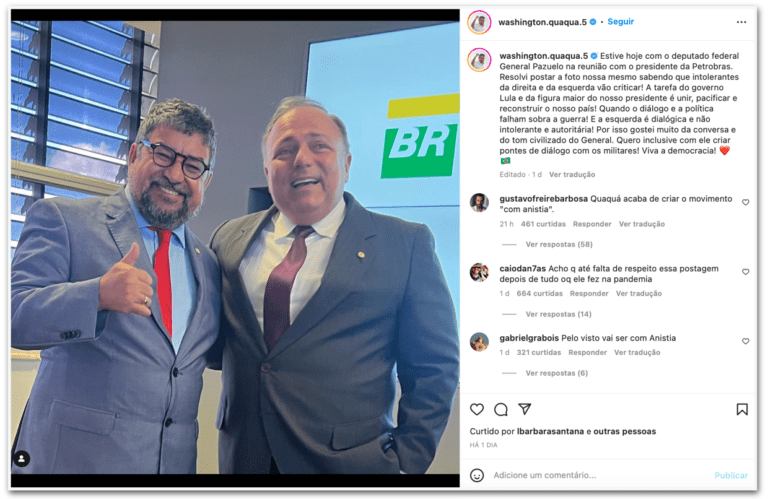Screen dimensions: 768x499
Task: Open lbarbarasantana's profile from the likes line
Action: click(550, 431)
